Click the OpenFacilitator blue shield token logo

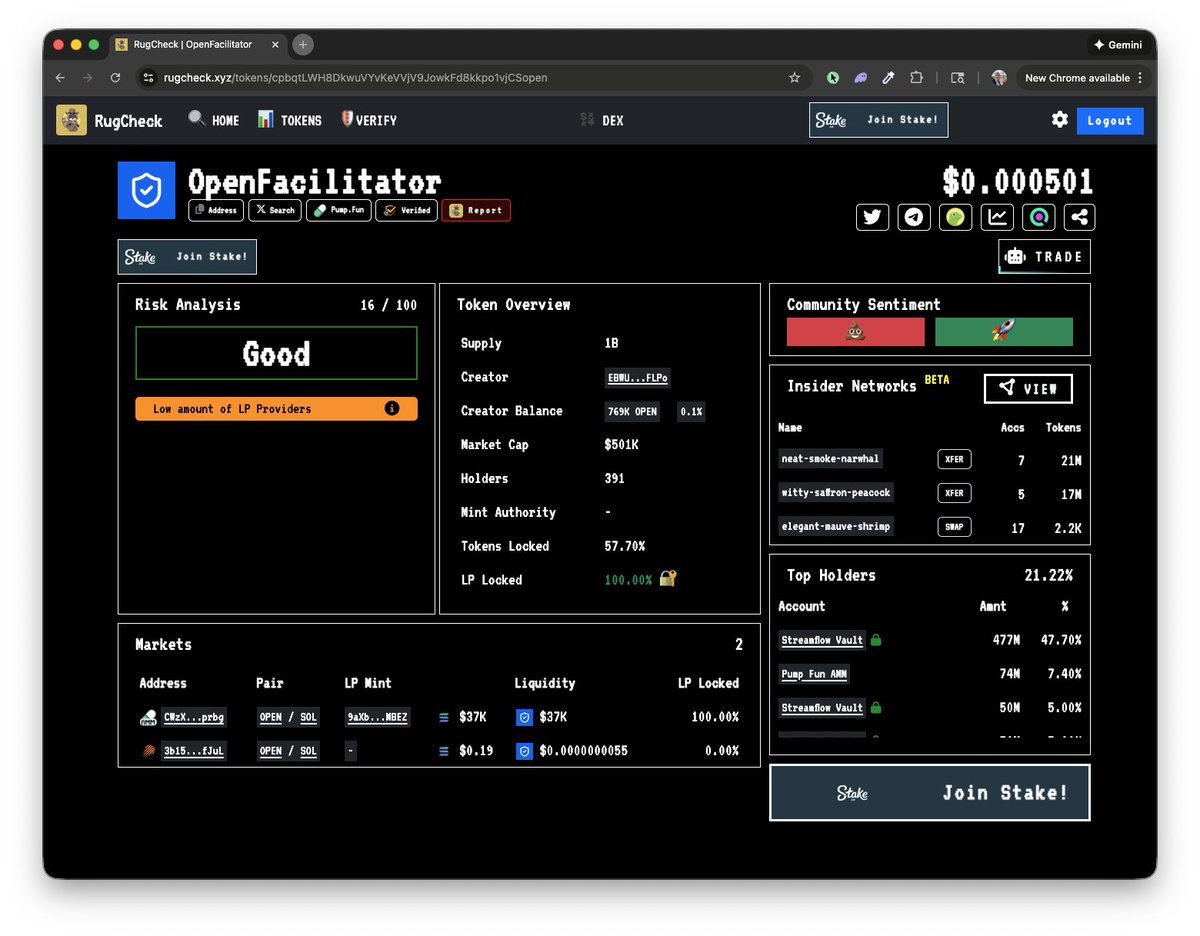(146, 190)
